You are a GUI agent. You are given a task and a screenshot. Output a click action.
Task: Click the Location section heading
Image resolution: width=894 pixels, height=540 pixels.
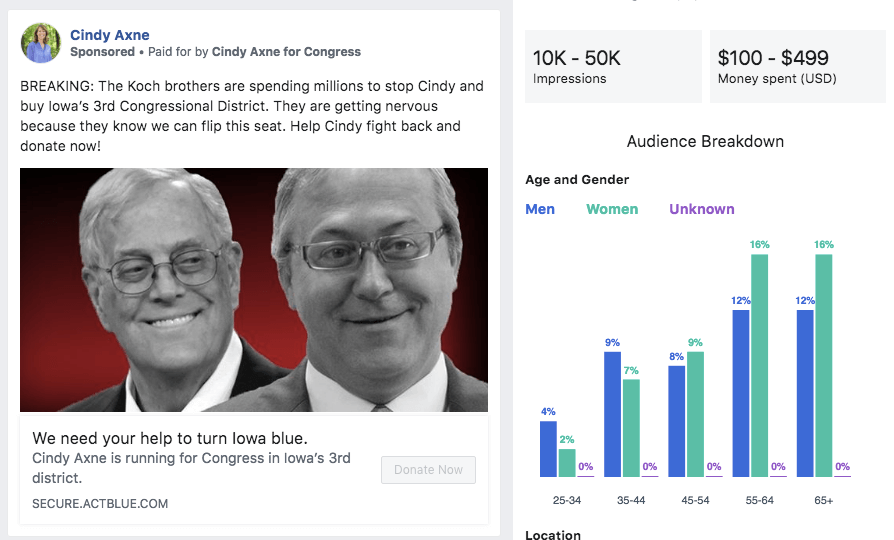tap(553, 534)
